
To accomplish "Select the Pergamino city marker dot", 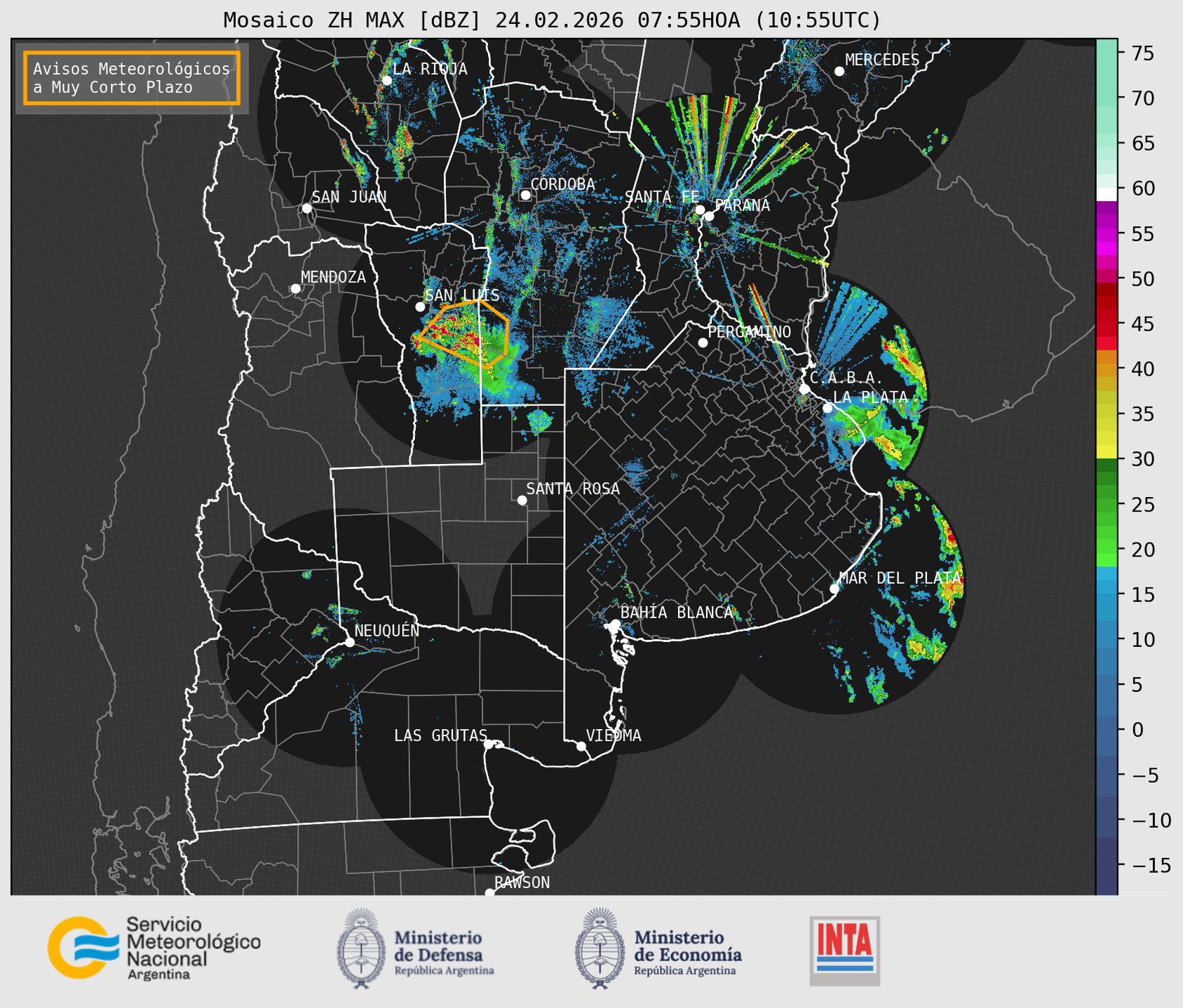I will [x=703, y=343].
